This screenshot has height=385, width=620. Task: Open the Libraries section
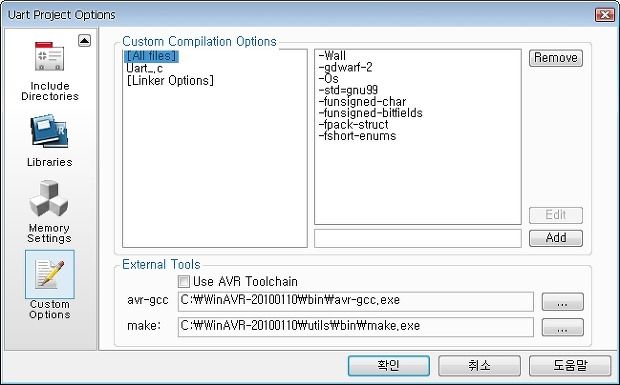coord(49,140)
